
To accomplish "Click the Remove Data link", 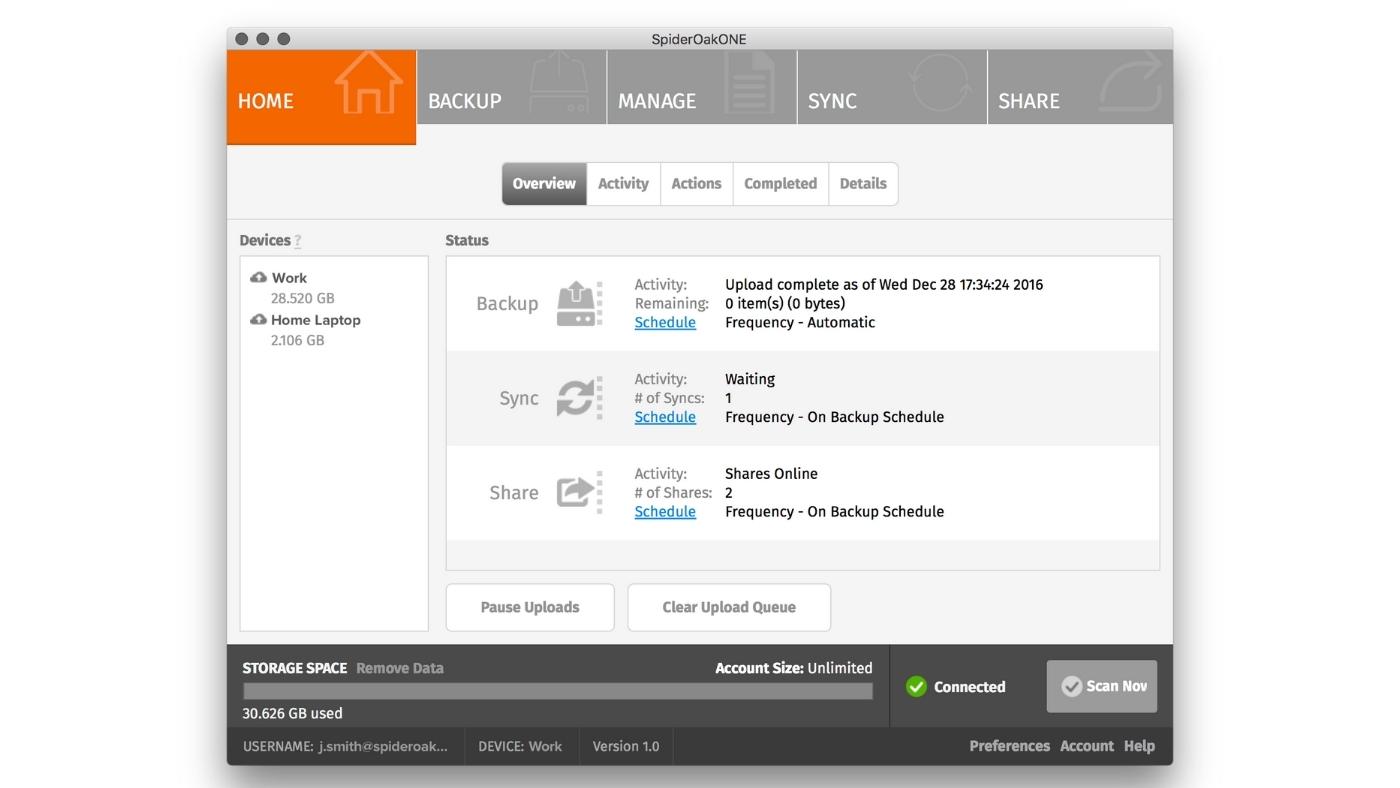I will click(400, 668).
